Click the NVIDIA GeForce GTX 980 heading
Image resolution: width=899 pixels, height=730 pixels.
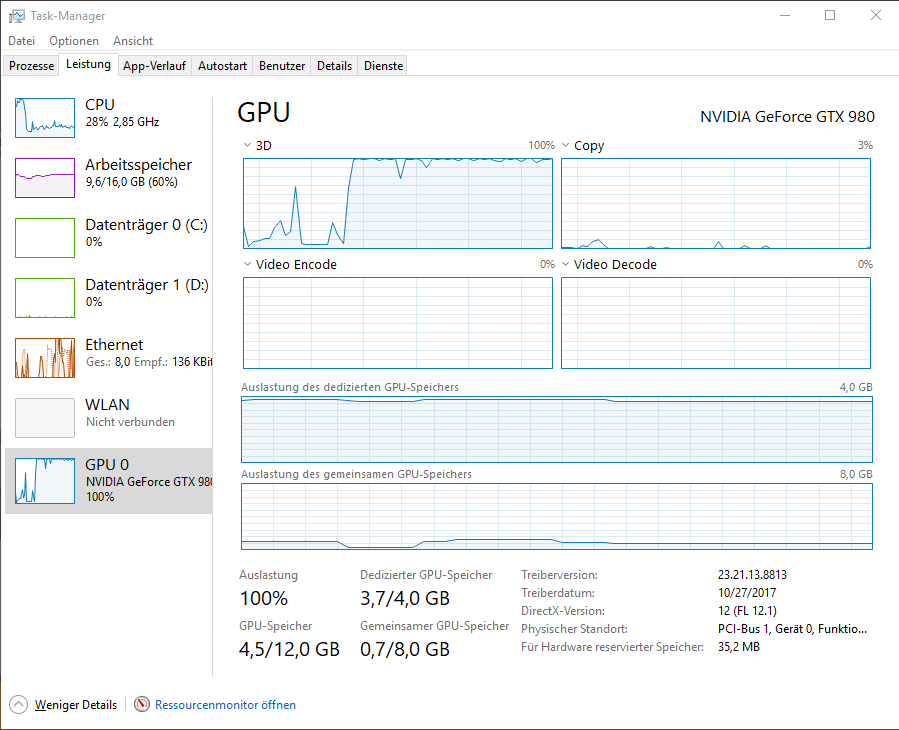[x=787, y=116]
